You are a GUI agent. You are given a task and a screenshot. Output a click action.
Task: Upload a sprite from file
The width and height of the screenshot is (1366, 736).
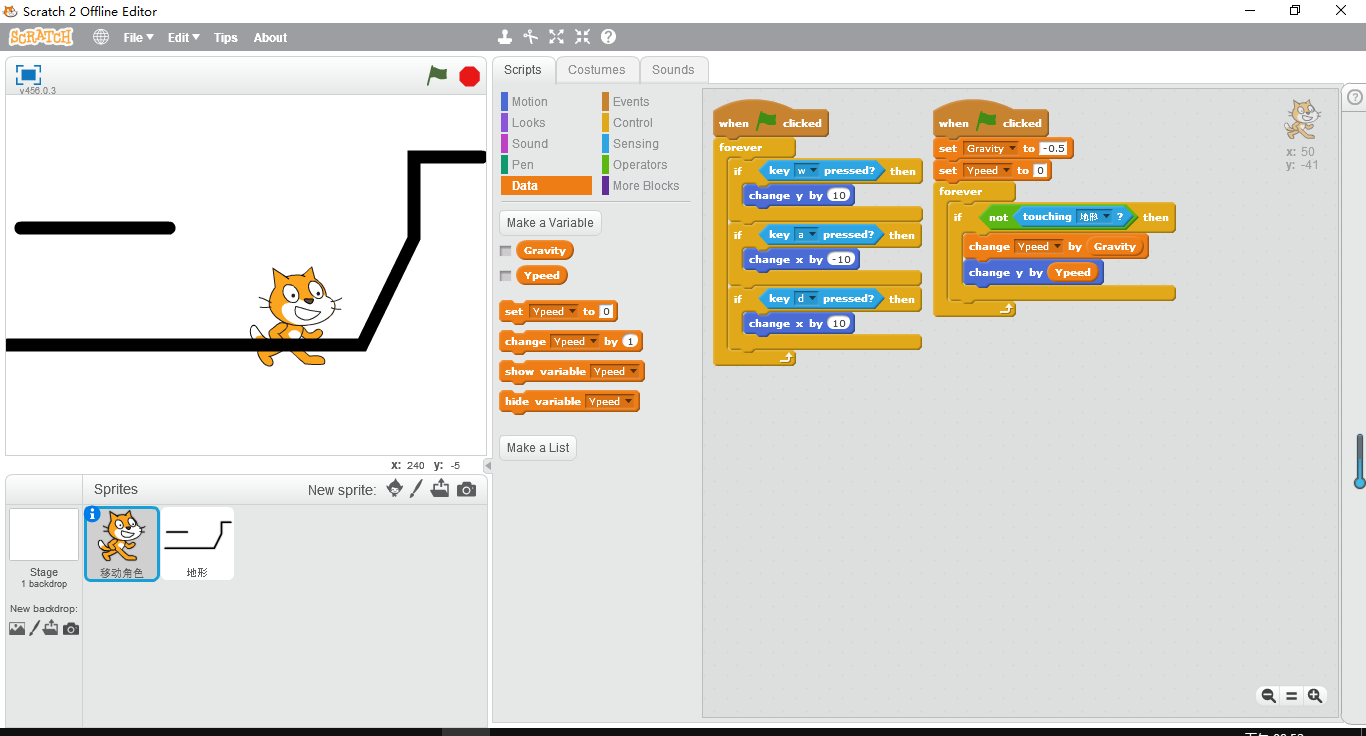click(440, 489)
